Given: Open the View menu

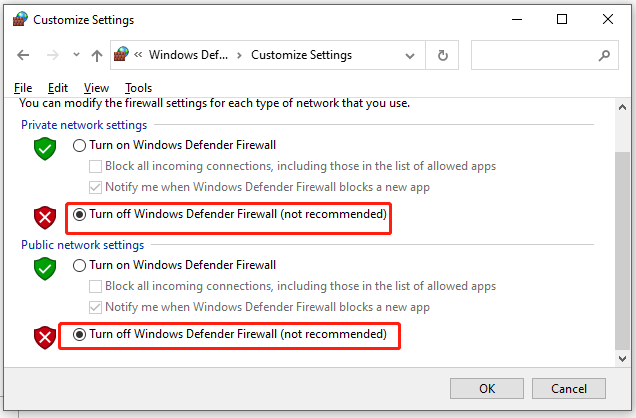Looking at the screenshot, I should pos(96,88).
